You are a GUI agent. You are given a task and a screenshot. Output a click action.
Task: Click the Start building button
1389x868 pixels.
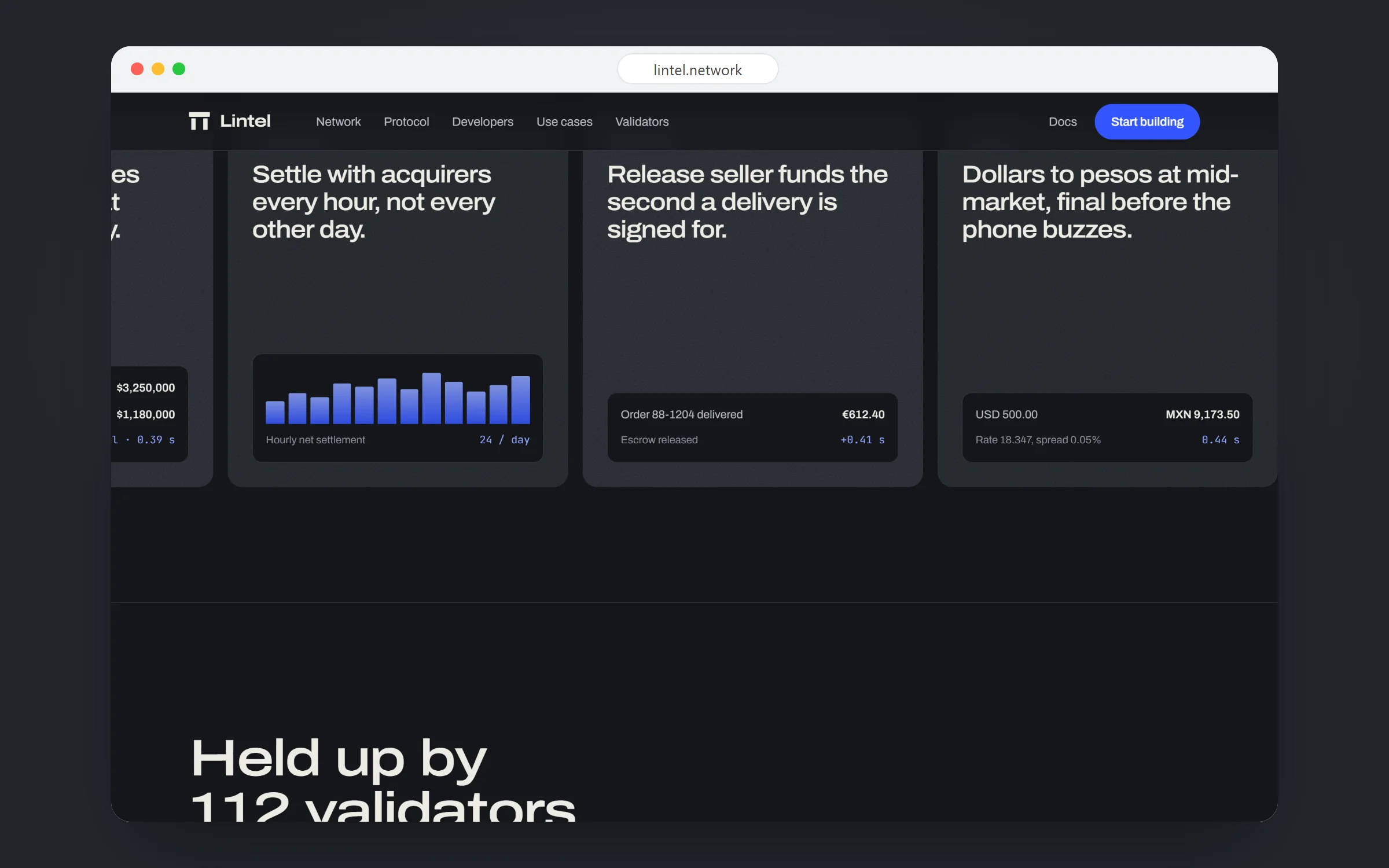1147,122
